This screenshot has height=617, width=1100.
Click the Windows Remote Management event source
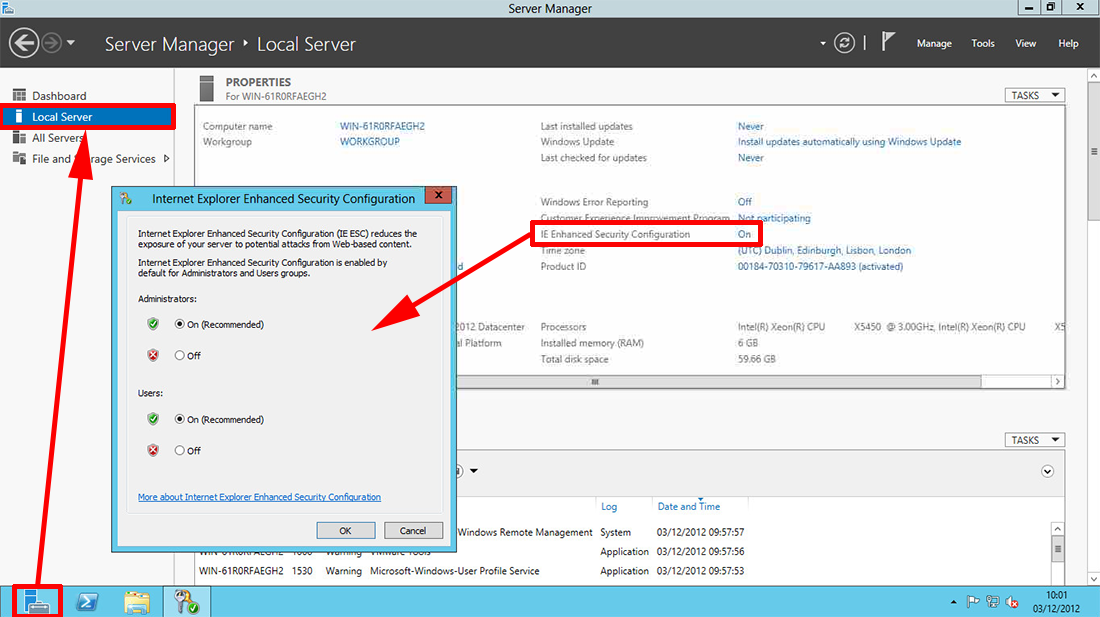pyautogui.click(x=525, y=533)
